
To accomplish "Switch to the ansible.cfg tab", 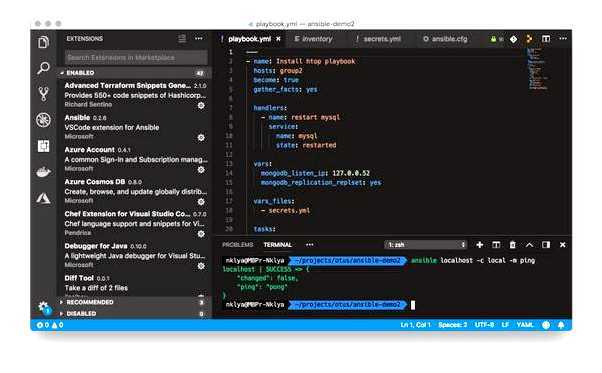I will coord(445,39).
